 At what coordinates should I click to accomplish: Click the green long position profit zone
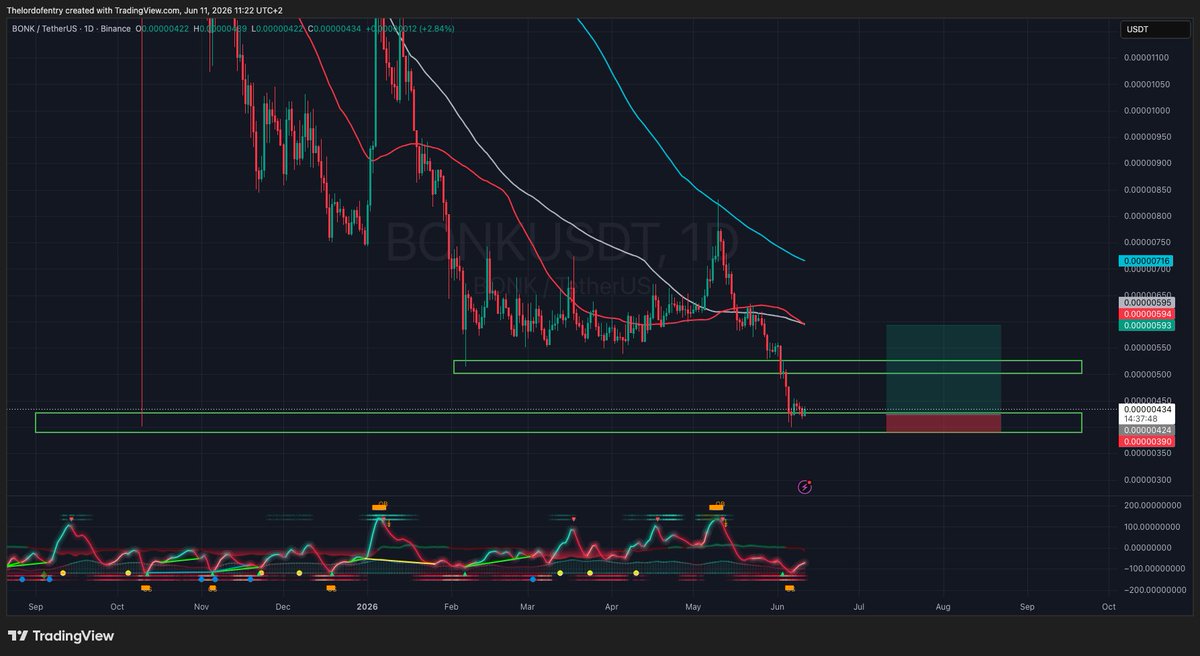click(943, 368)
